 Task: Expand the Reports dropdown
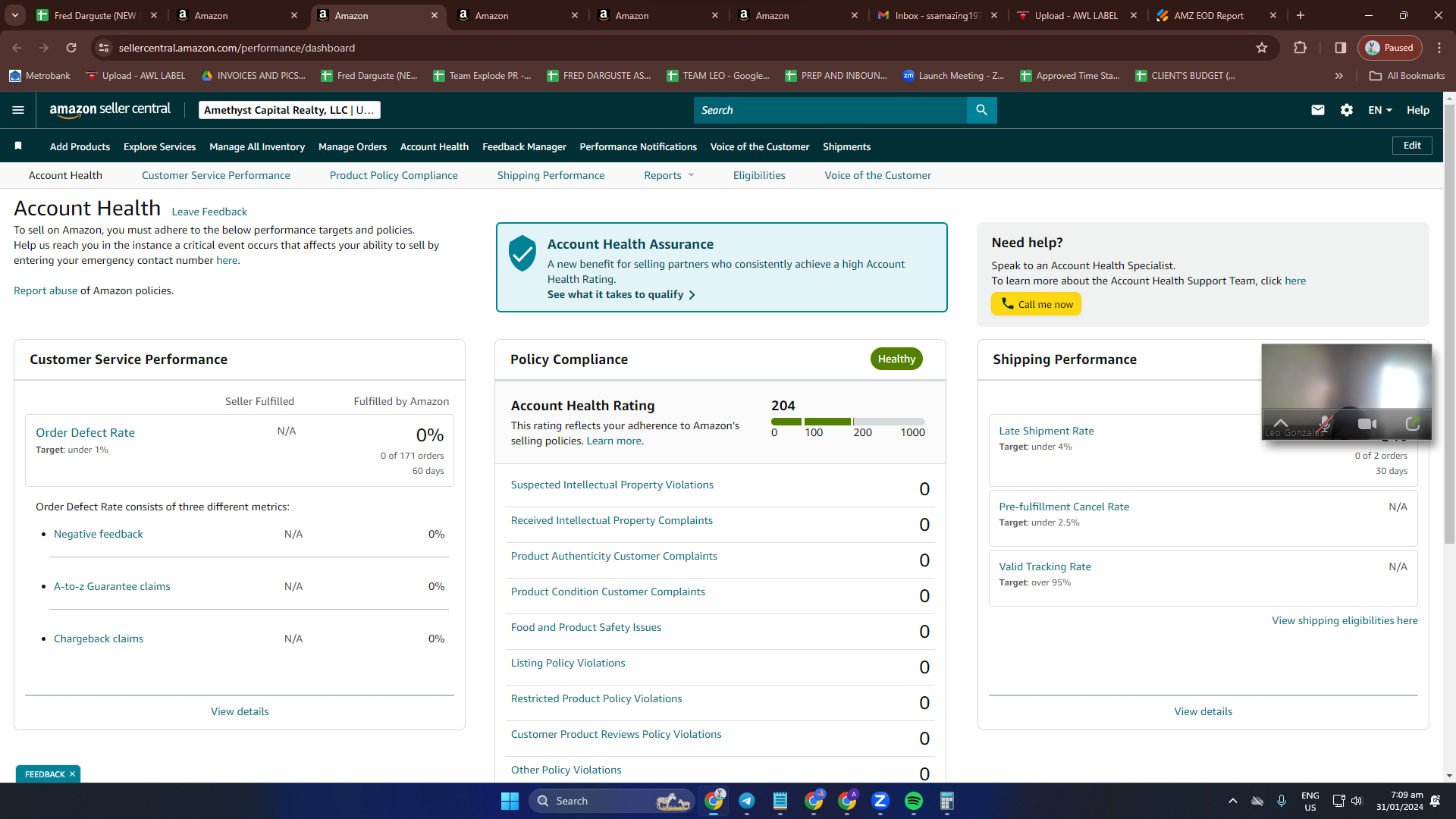(x=669, y=175)
